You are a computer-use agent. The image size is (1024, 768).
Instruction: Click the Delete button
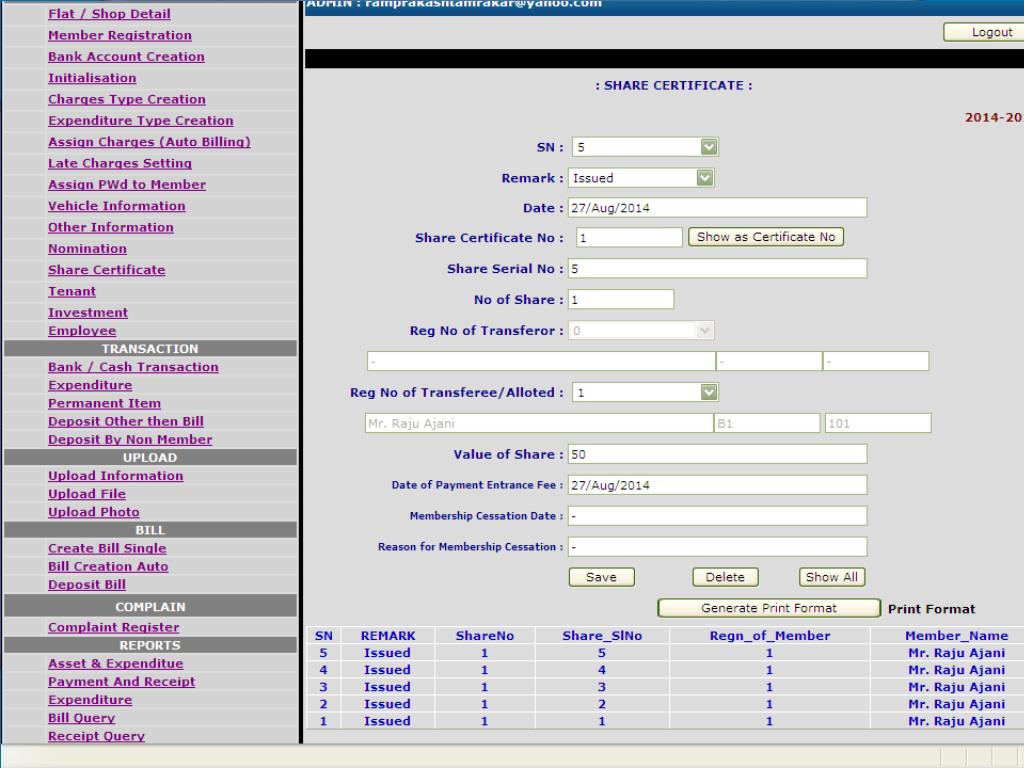click(x=725, y=577)
